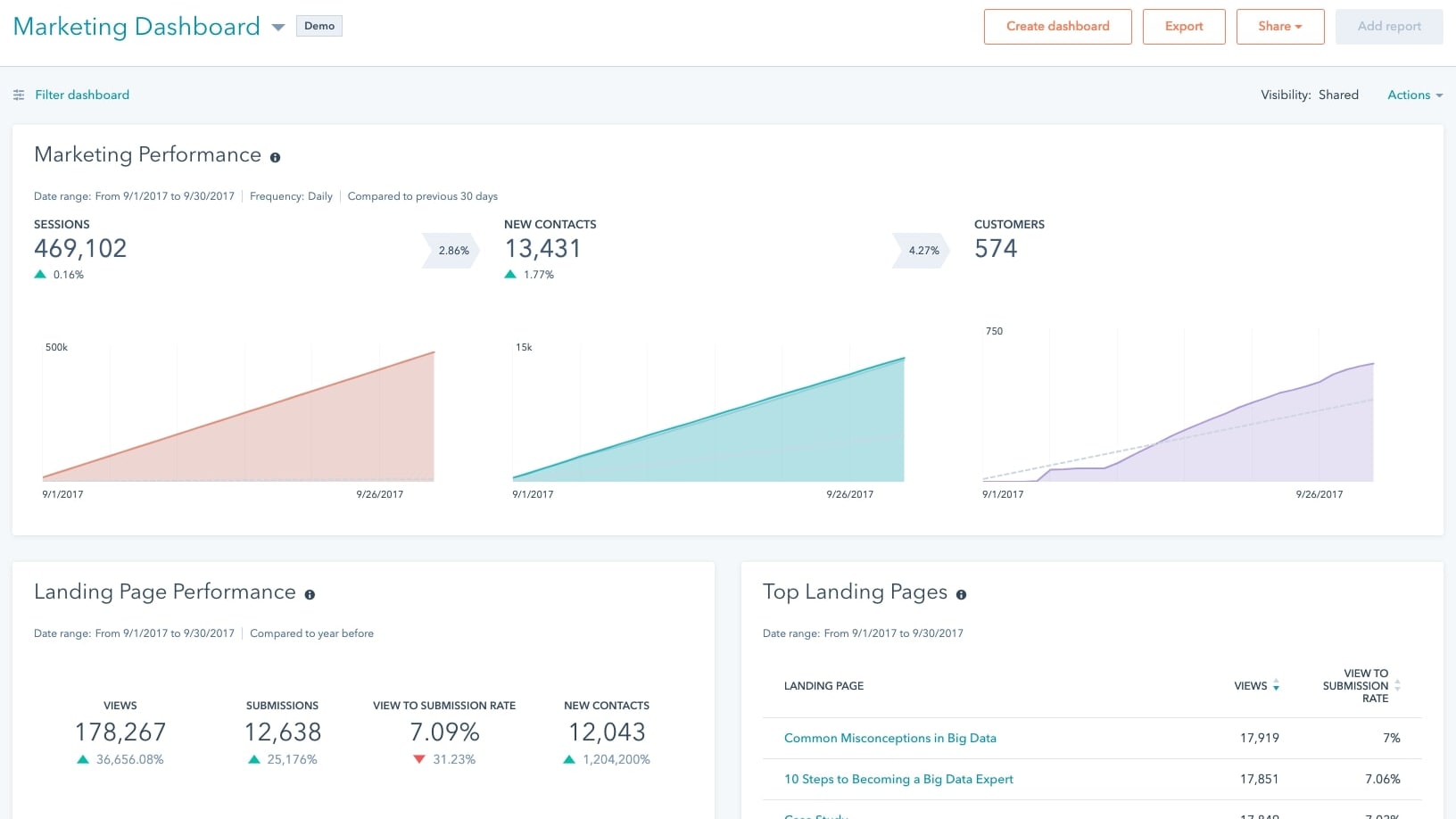Click the filter sliders icon beside Filter dashboard
1456x819 pixels.
19,95
